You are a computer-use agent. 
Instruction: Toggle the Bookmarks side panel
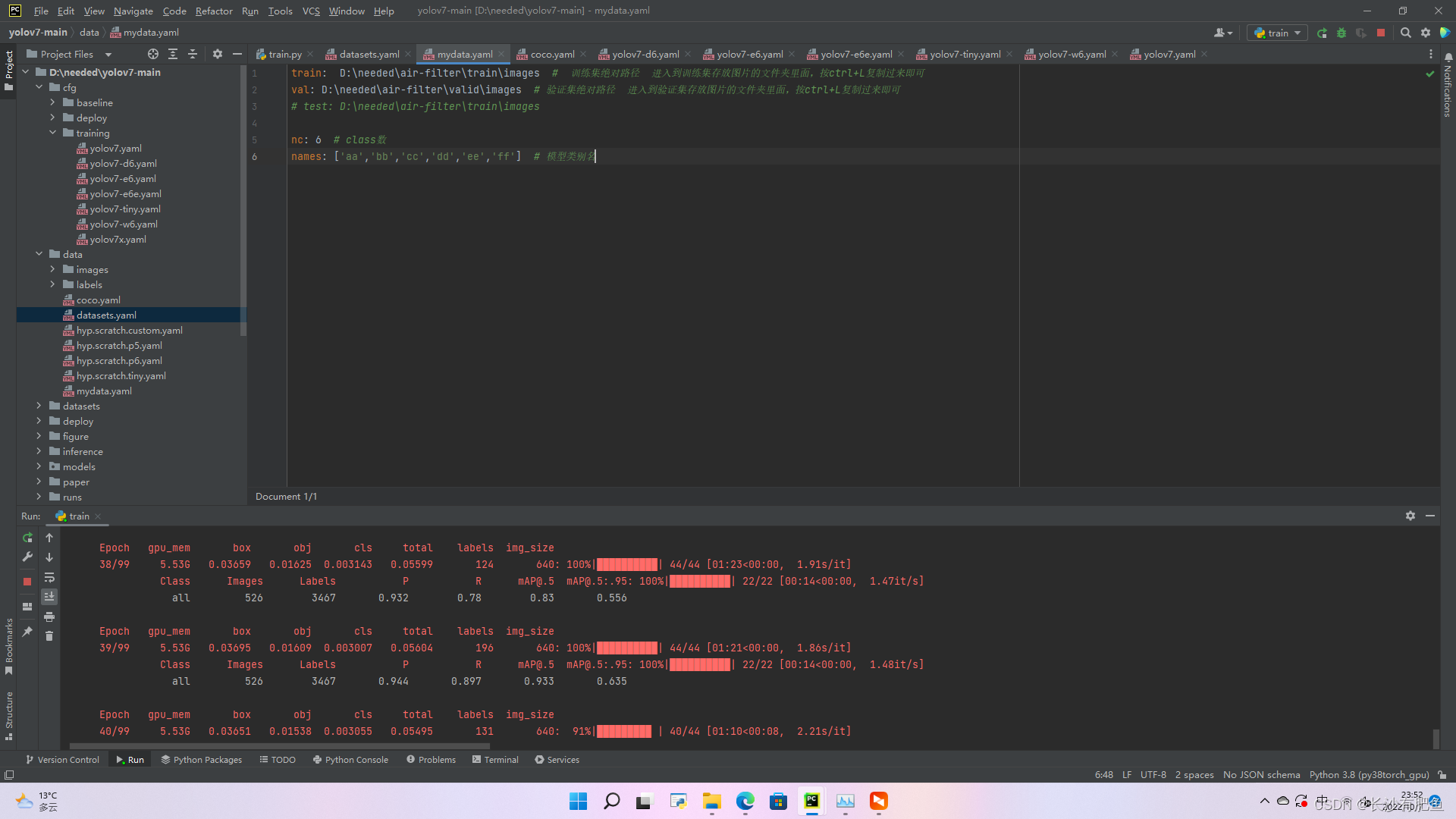[x=8, y=646]
